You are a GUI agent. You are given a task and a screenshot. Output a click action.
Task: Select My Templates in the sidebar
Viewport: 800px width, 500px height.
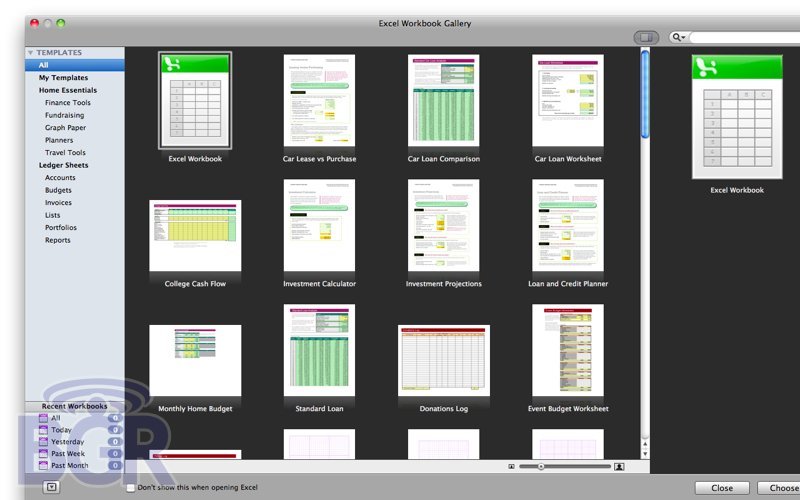click(x=63, y=78)
